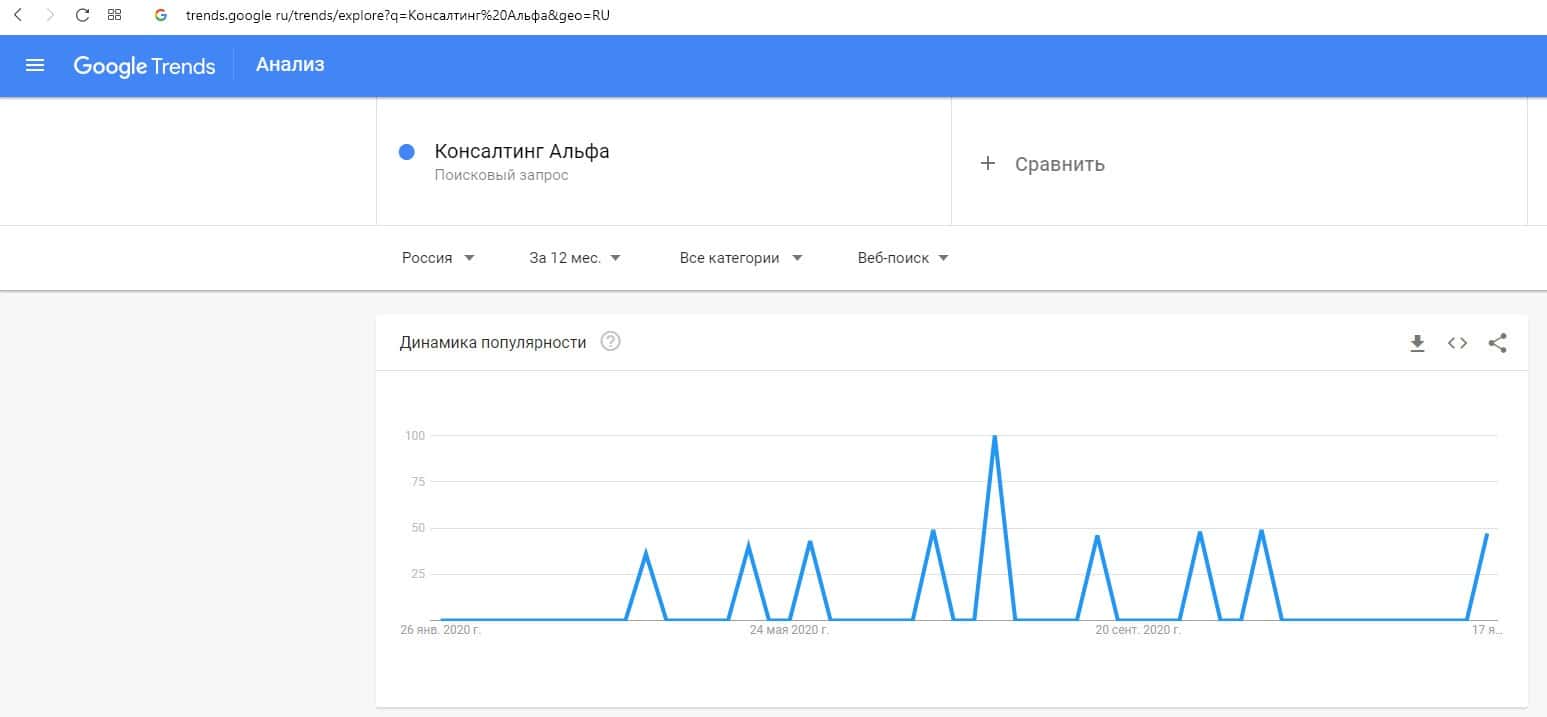The height and width of the screenshot is (717, 1547).
Task: Click the 75 y-axis label
Action: click(419, 482)
